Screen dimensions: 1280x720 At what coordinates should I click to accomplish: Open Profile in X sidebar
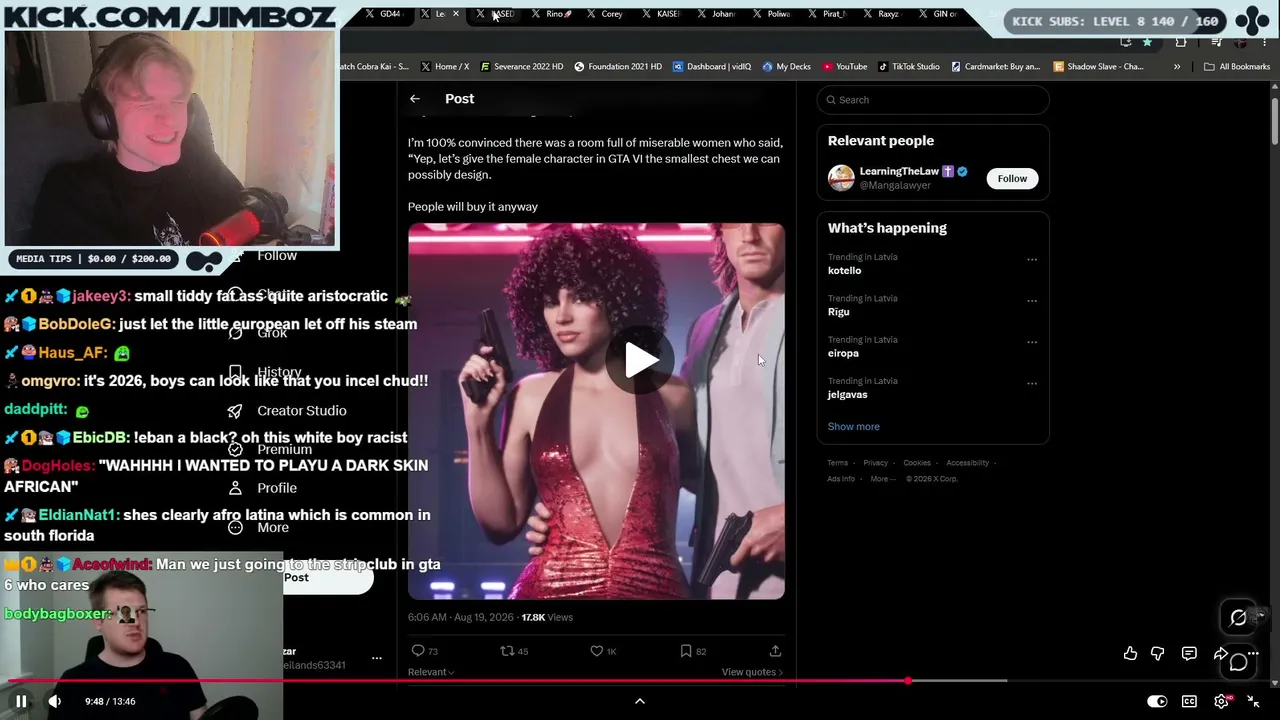(264, 488)
